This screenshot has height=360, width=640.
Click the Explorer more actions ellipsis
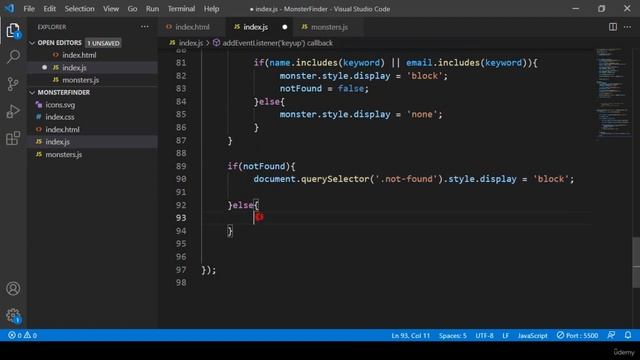(144, 27)
